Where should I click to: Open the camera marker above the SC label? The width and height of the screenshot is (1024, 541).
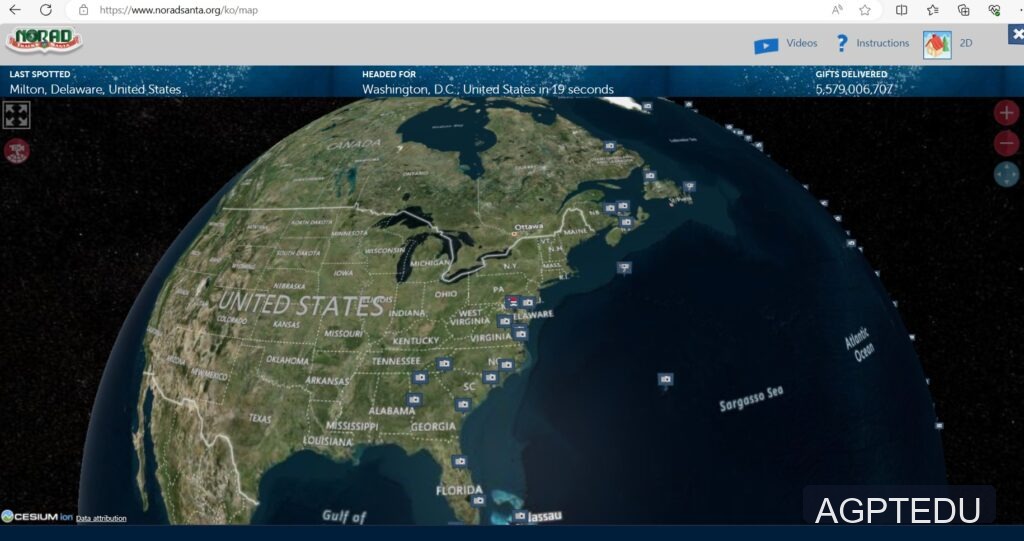490,377
